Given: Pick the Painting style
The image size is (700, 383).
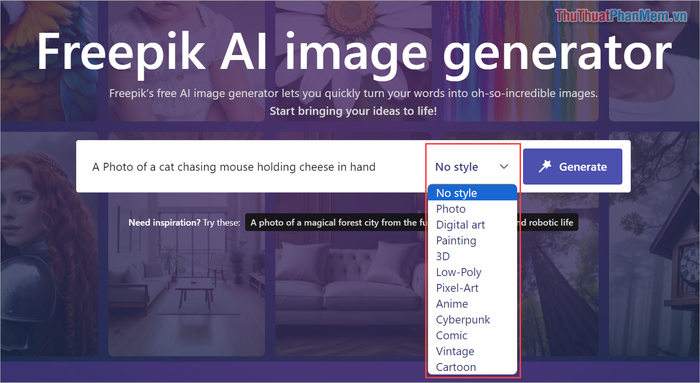Looking at the screenshot, I should (x=472, y=241).
